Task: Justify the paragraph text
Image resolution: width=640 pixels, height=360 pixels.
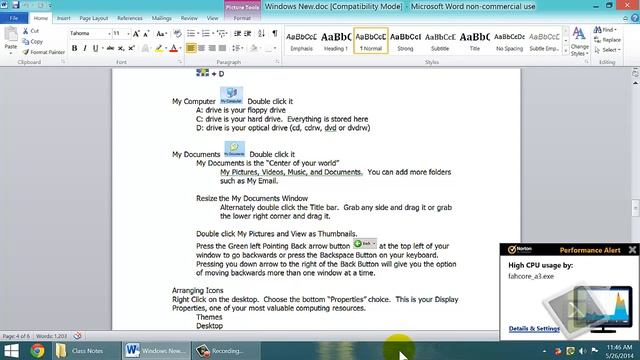Action: point(222,48)
